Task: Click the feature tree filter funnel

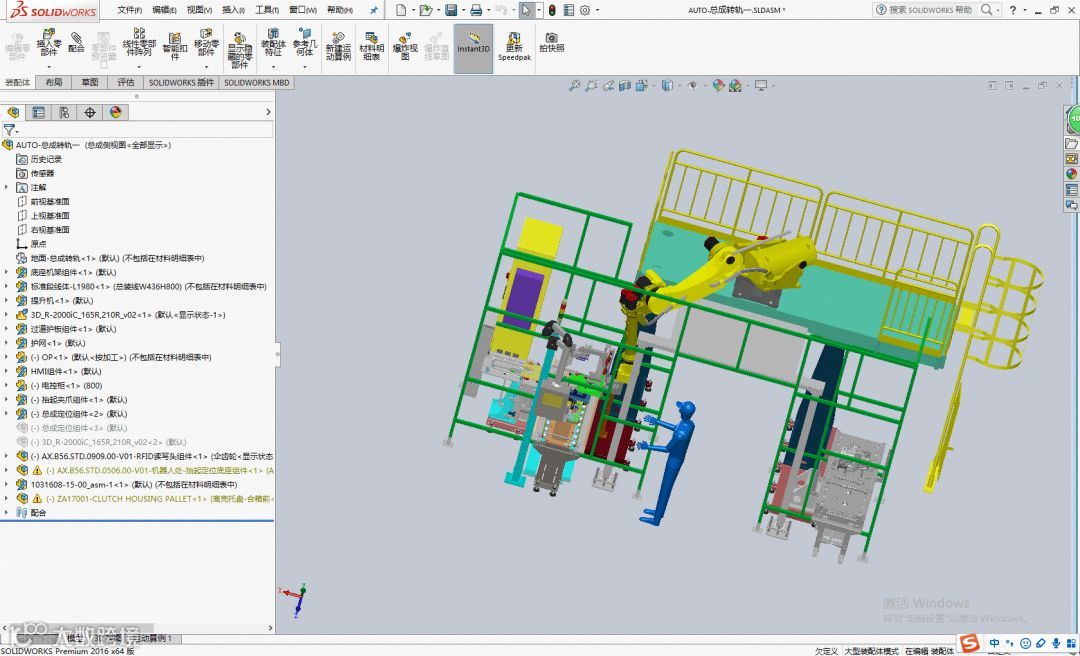Action: (x=8, y=130)
